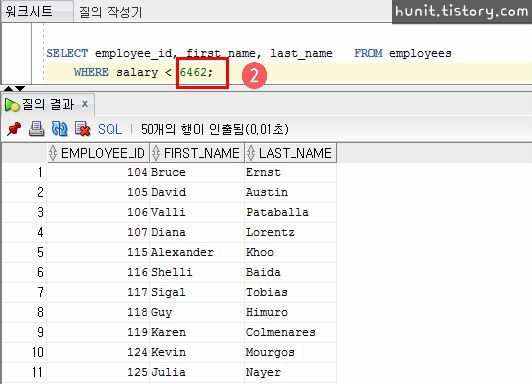Select last name cell Ernst
The image size is (532, 384).
pos(290,172)
